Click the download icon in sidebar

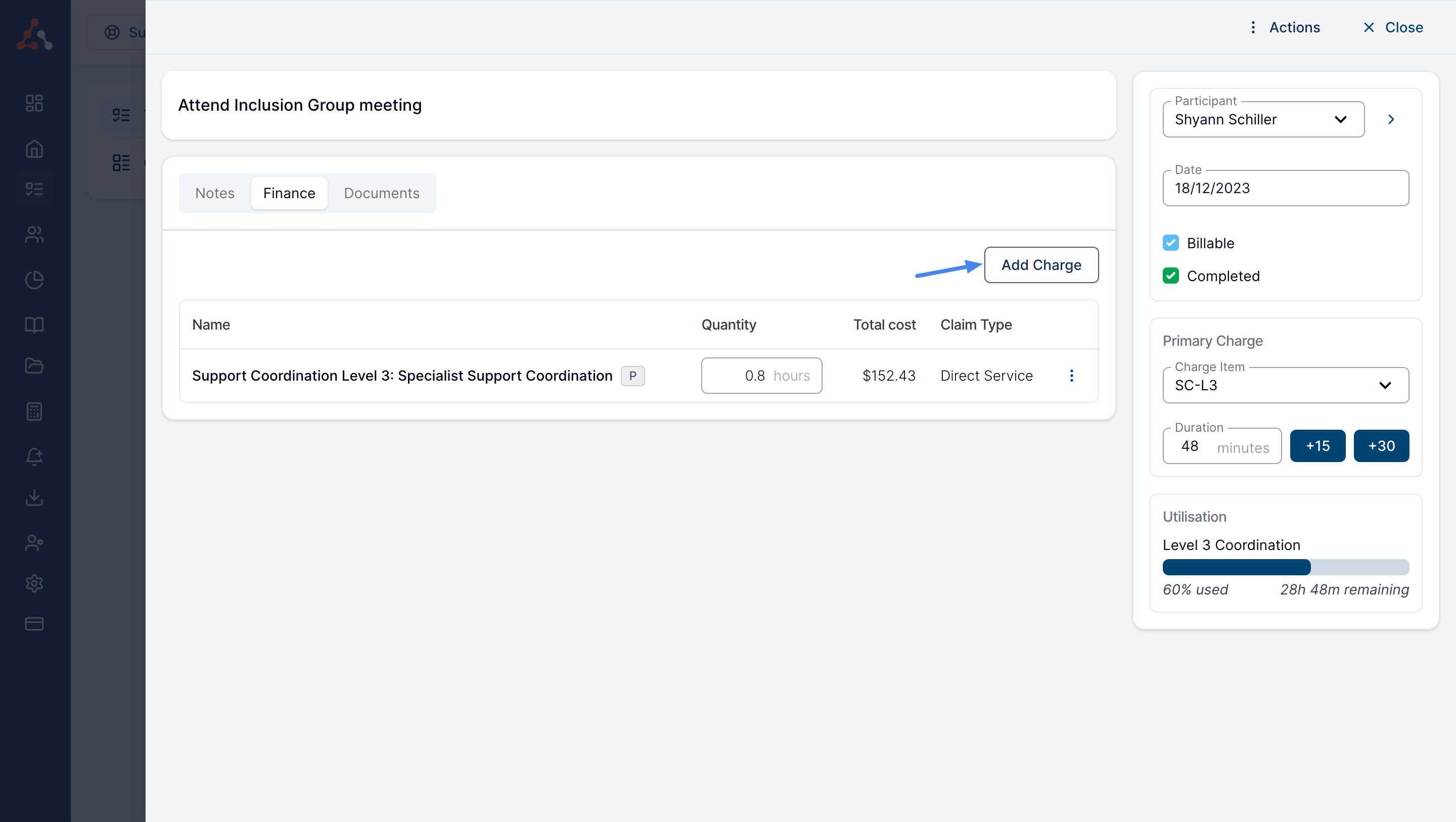pyautogui.click(x=34, y=497)
